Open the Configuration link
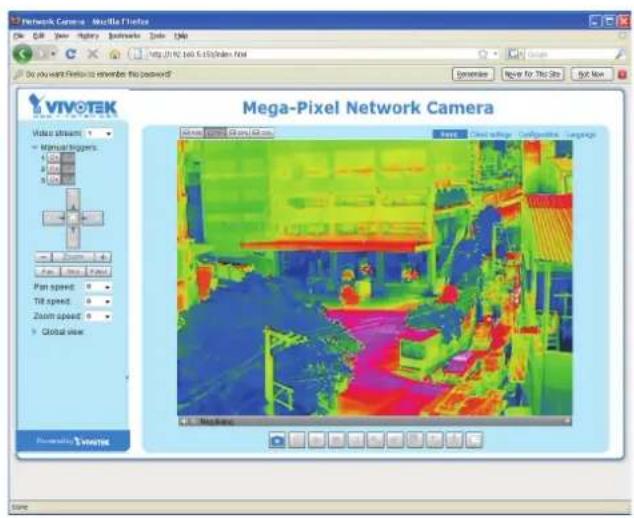The width and height of the screenshot is (634, 518). point(539,134)
